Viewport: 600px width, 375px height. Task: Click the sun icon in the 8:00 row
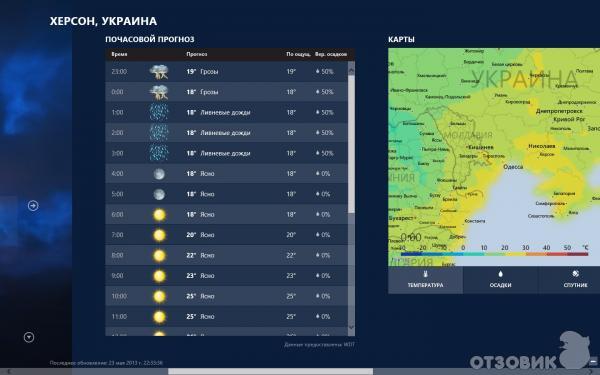159,255
